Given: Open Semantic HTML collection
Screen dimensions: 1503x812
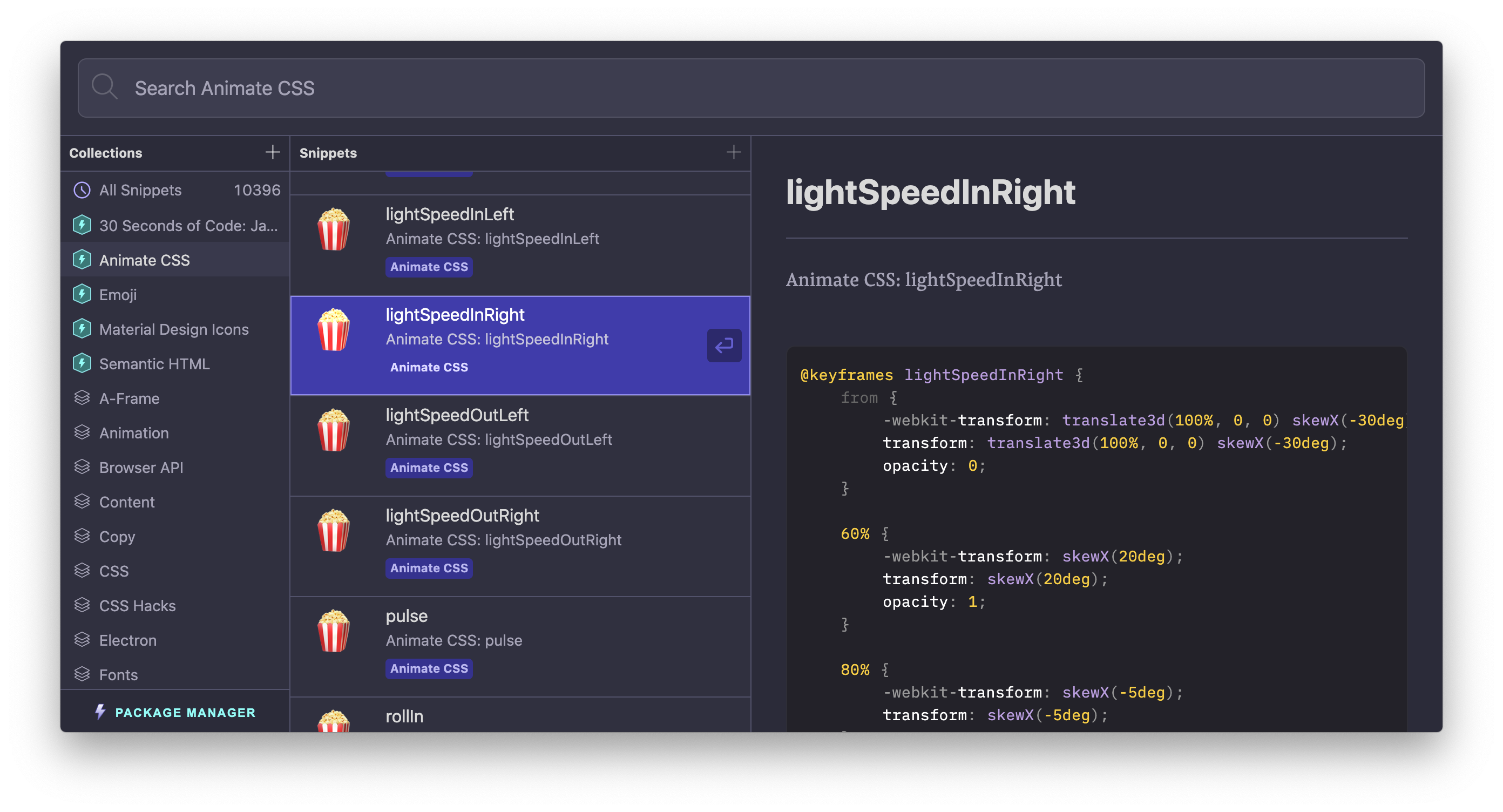Looking at the screenshot, I should [175, 363].
